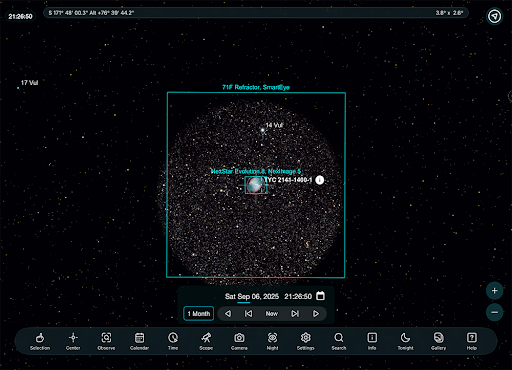Change the 1 Month time step
The height and width of the screenshot is (370, 512).
pos(199,314)
